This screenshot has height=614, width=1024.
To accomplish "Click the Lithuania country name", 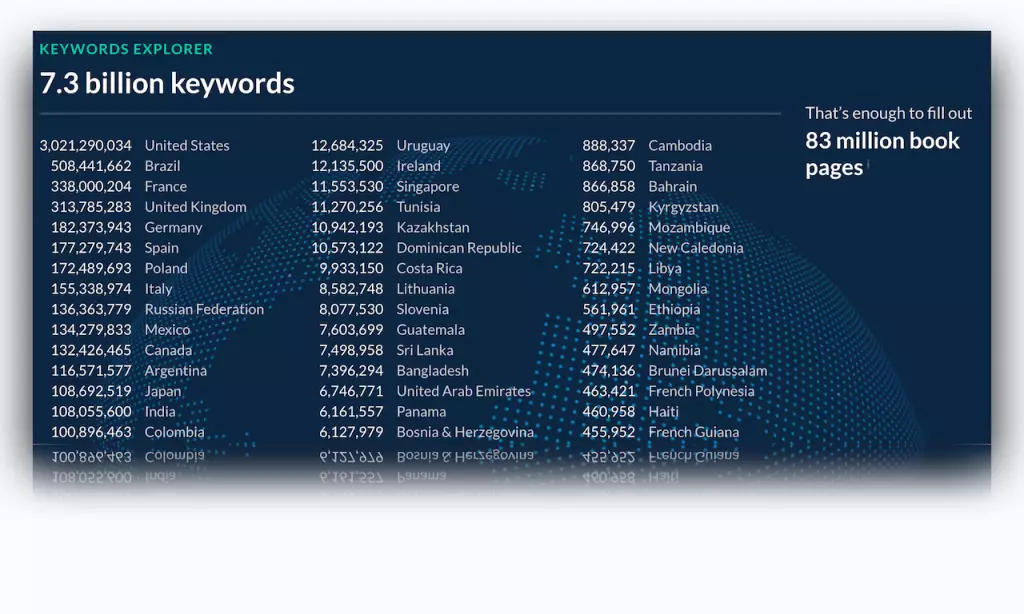I will coord(425,289).
